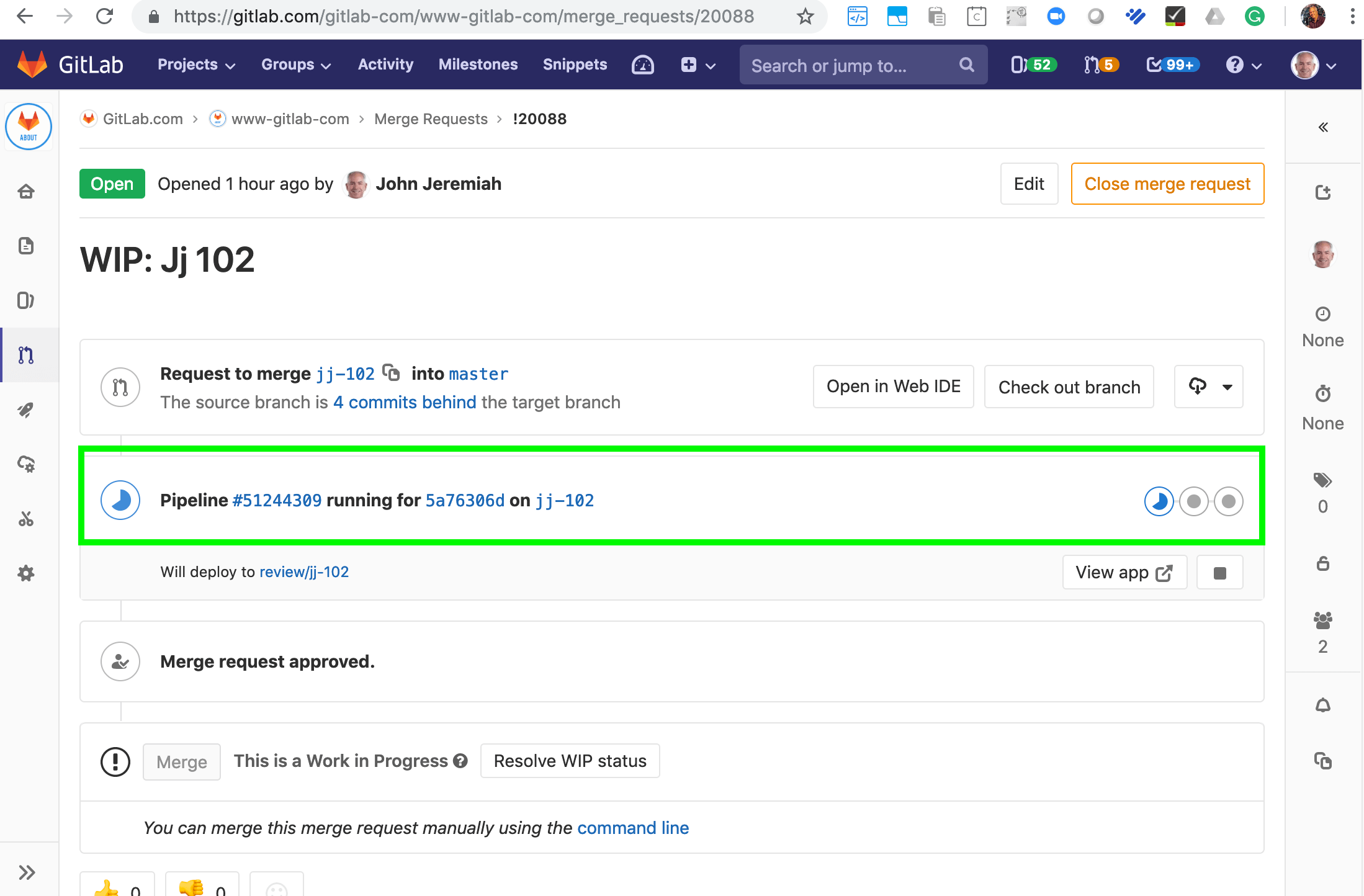Image resolution: width=1364 pixels, height=896 pixels.
Task: Open Repository file icon in sidebar
Action: pyautogui.click(x=26, y=246)
